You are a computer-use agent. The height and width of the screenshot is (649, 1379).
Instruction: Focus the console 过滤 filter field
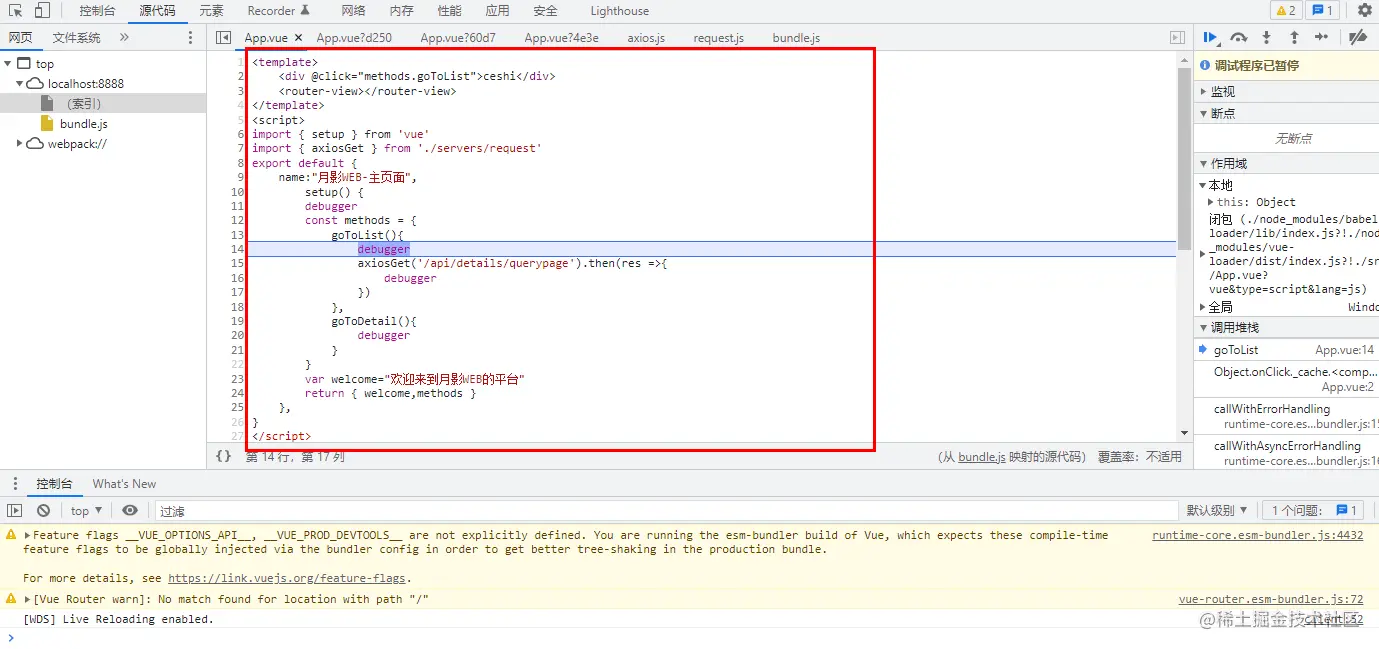(x=665, y=510)
